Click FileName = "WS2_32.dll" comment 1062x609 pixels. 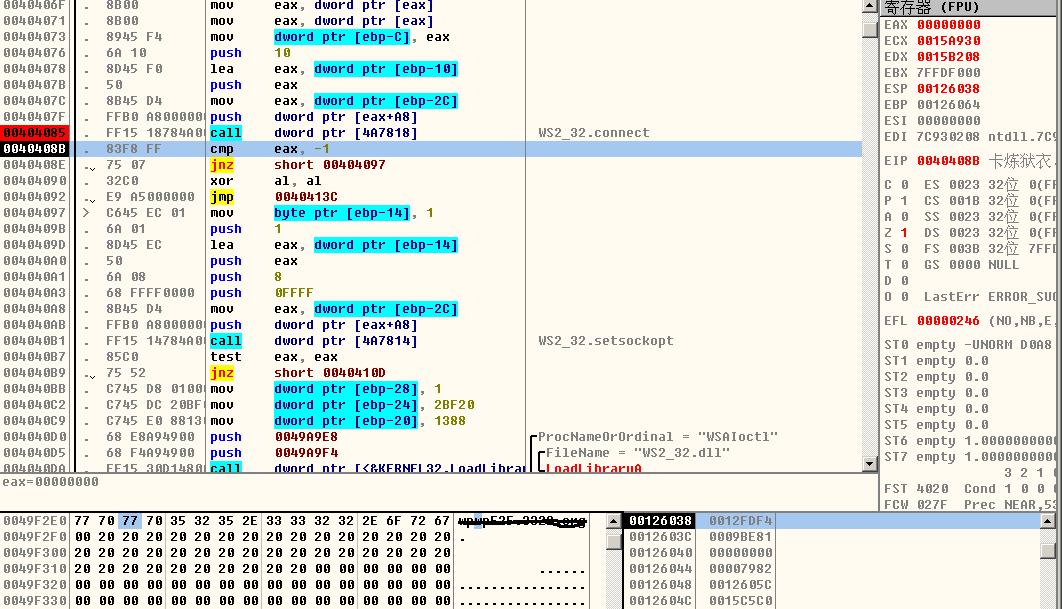(x=638, y=453)
